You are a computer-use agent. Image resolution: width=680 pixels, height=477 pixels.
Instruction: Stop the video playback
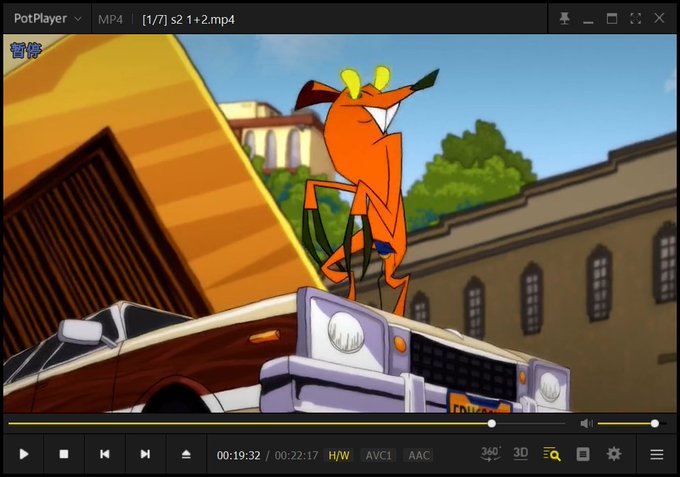click(x=64, y=454)
